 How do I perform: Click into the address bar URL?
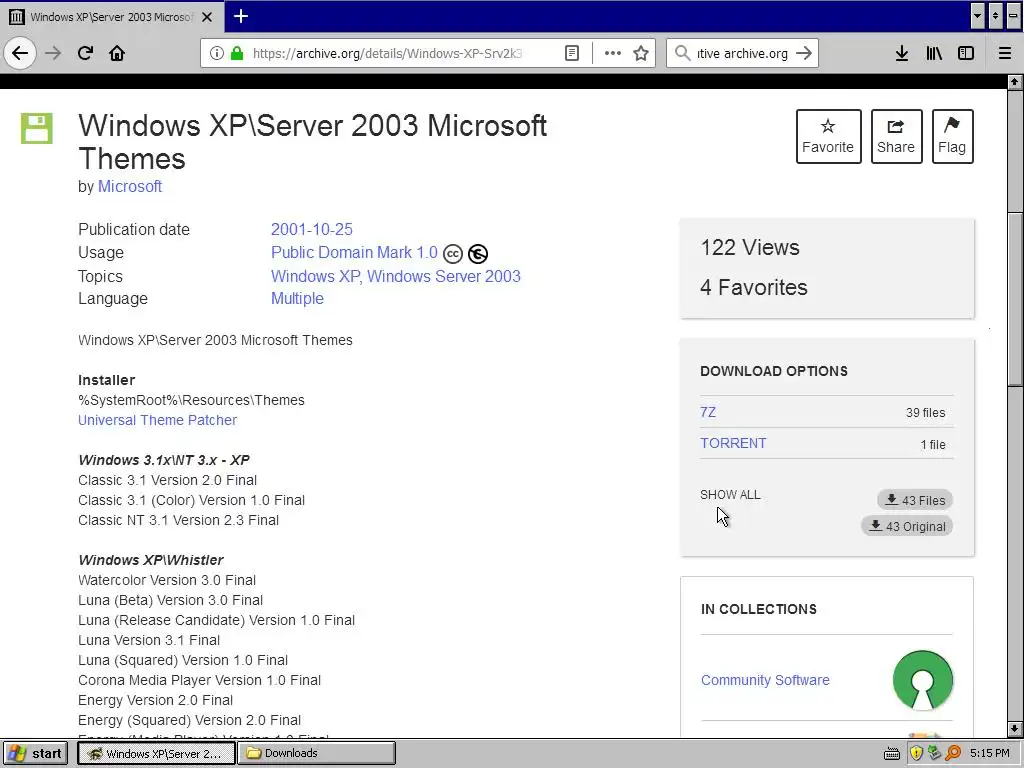[387, 54]
